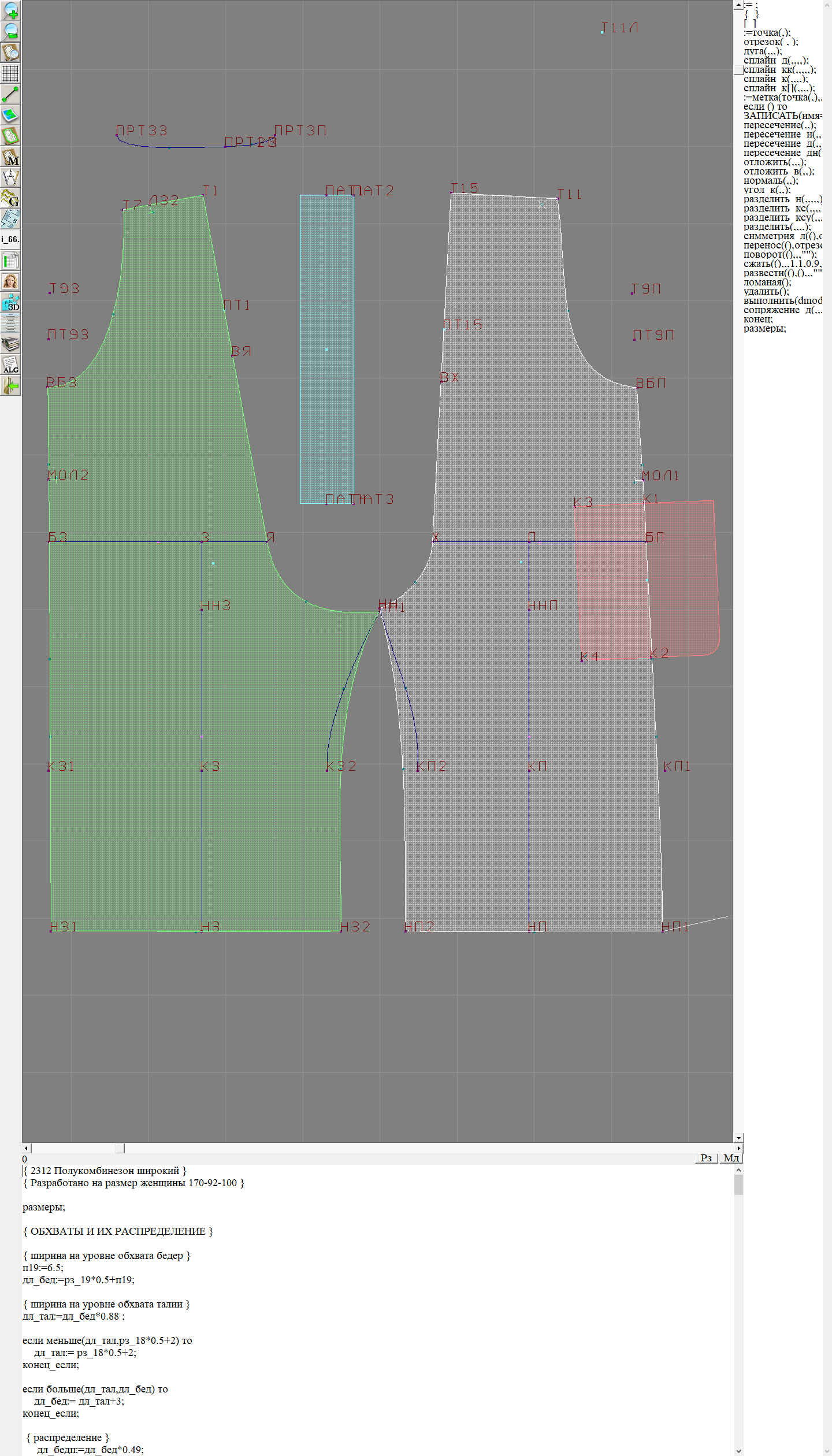Open the 3D view icon
The image size is (832, 1456).
coord(10,302)
